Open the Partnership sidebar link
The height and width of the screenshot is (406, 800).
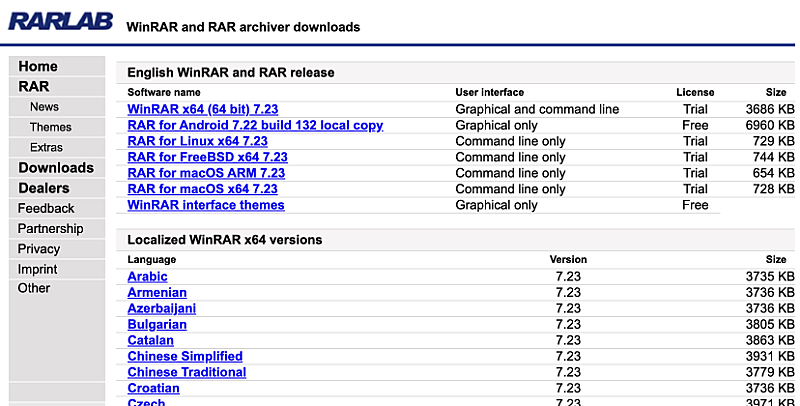tap(51, 229)
